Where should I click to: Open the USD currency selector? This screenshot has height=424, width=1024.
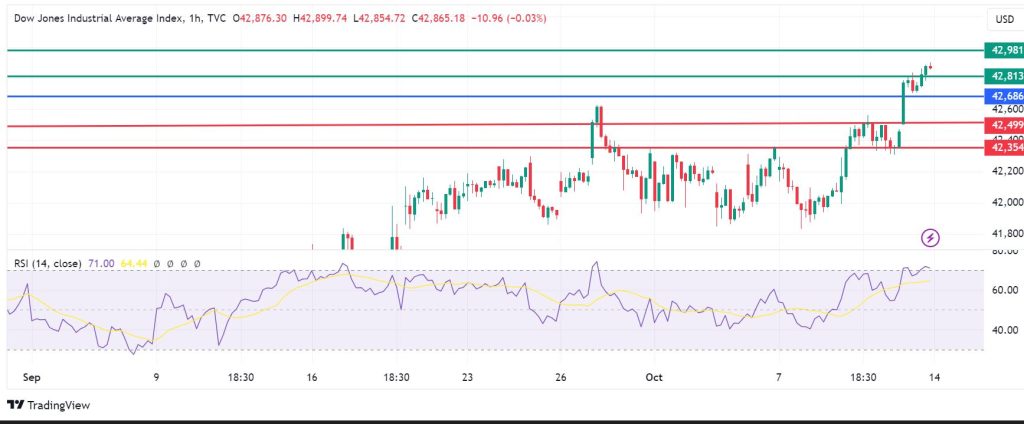(1004, 20)
